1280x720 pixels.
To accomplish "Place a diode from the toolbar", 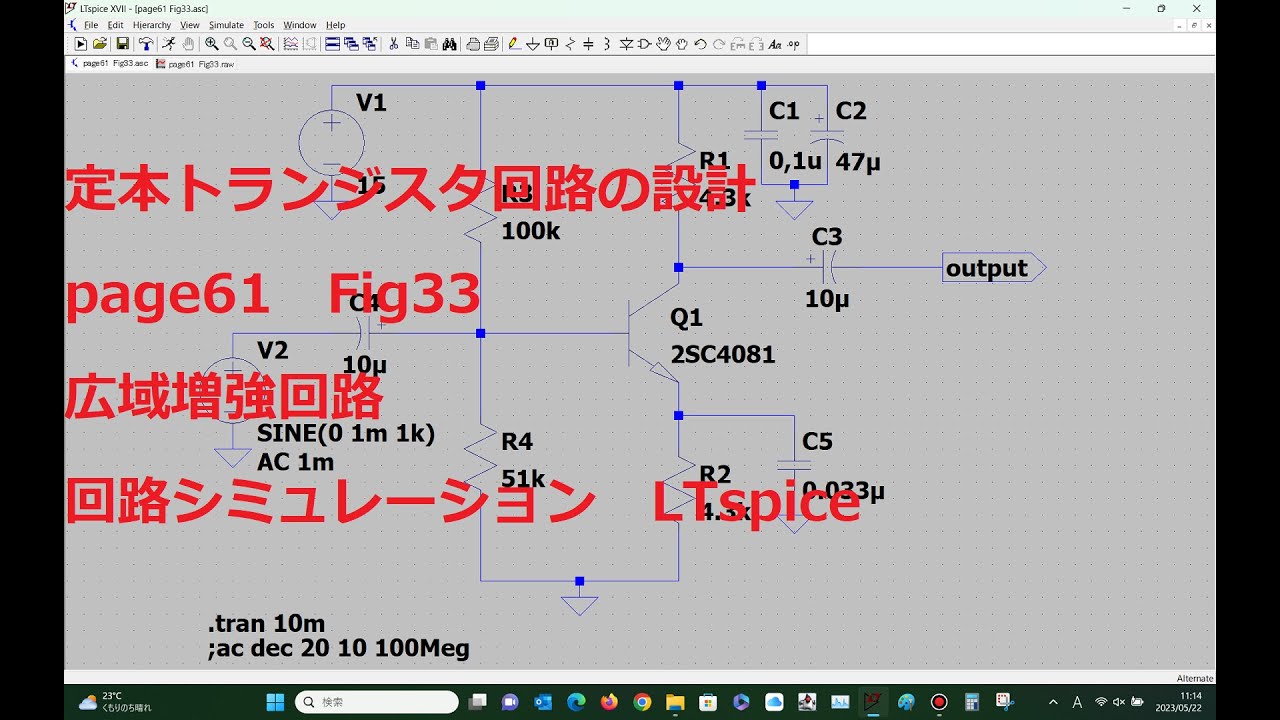I will [626, 44].
